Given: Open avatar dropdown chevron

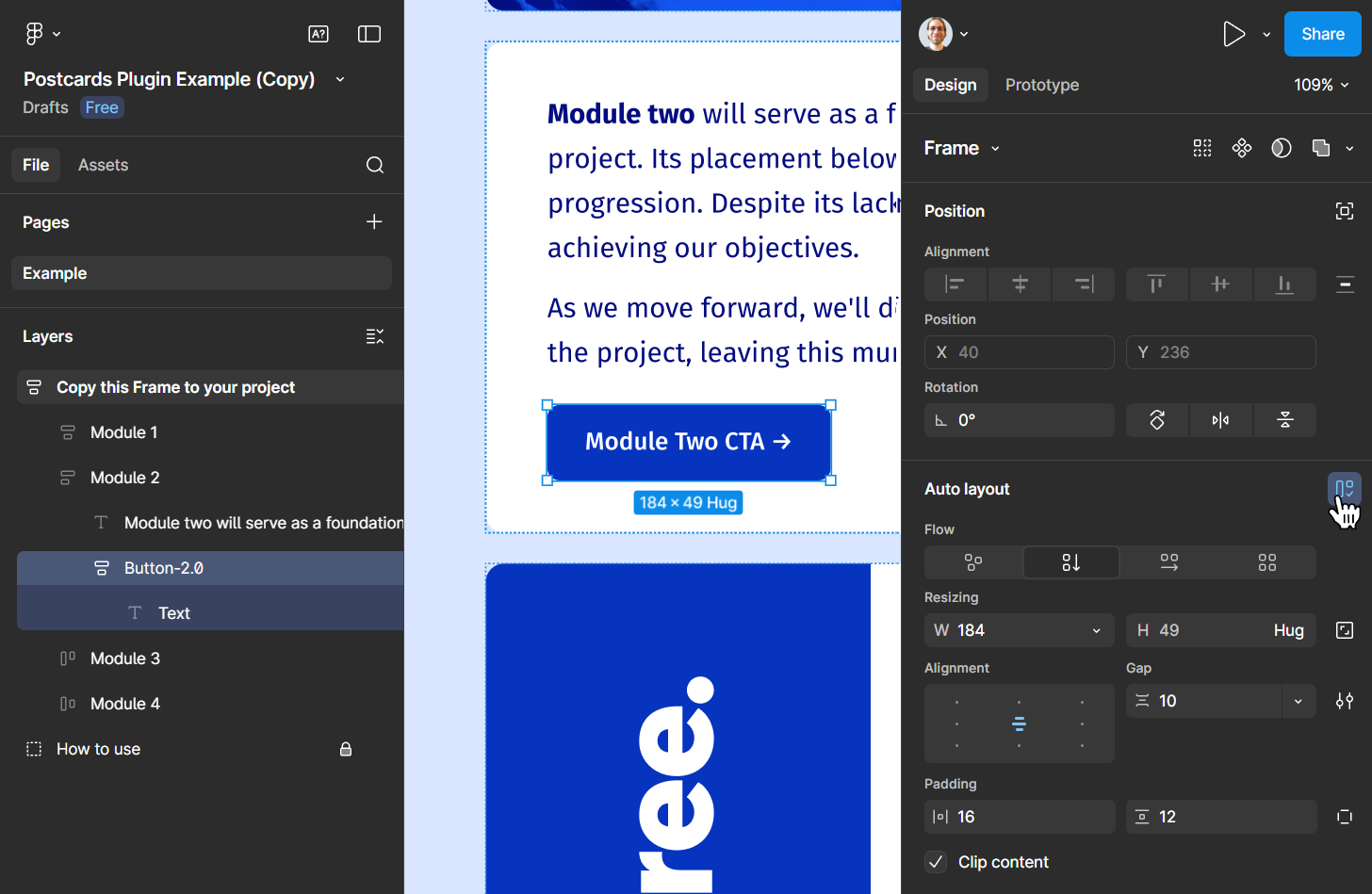Looking at the screenshot, I should point(964,35).
